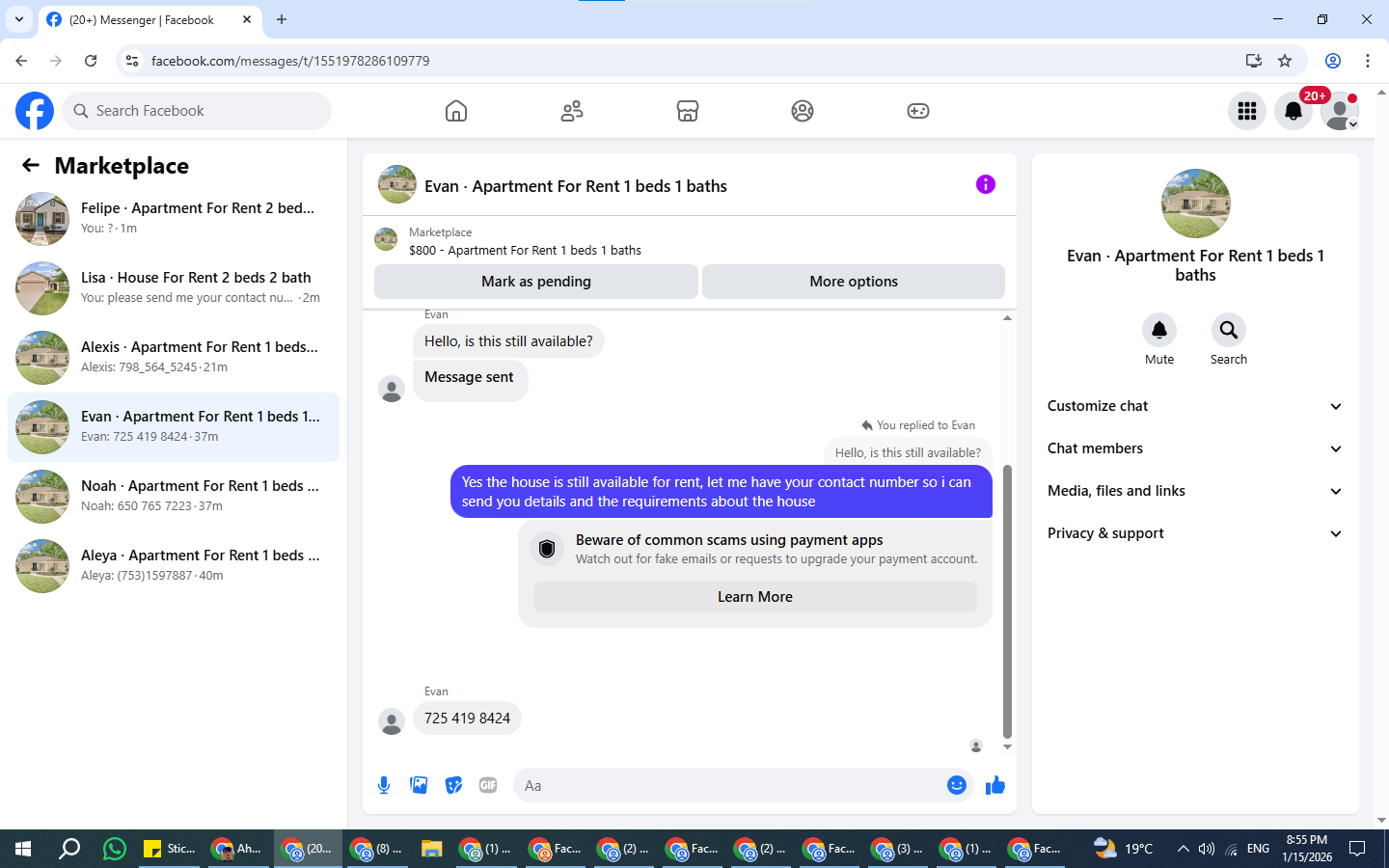Image resolution: width=1389 pixels, height=868 pixels.
Task: Open Alexis Apartment For Rent conversation
Action: coord(174,358)
